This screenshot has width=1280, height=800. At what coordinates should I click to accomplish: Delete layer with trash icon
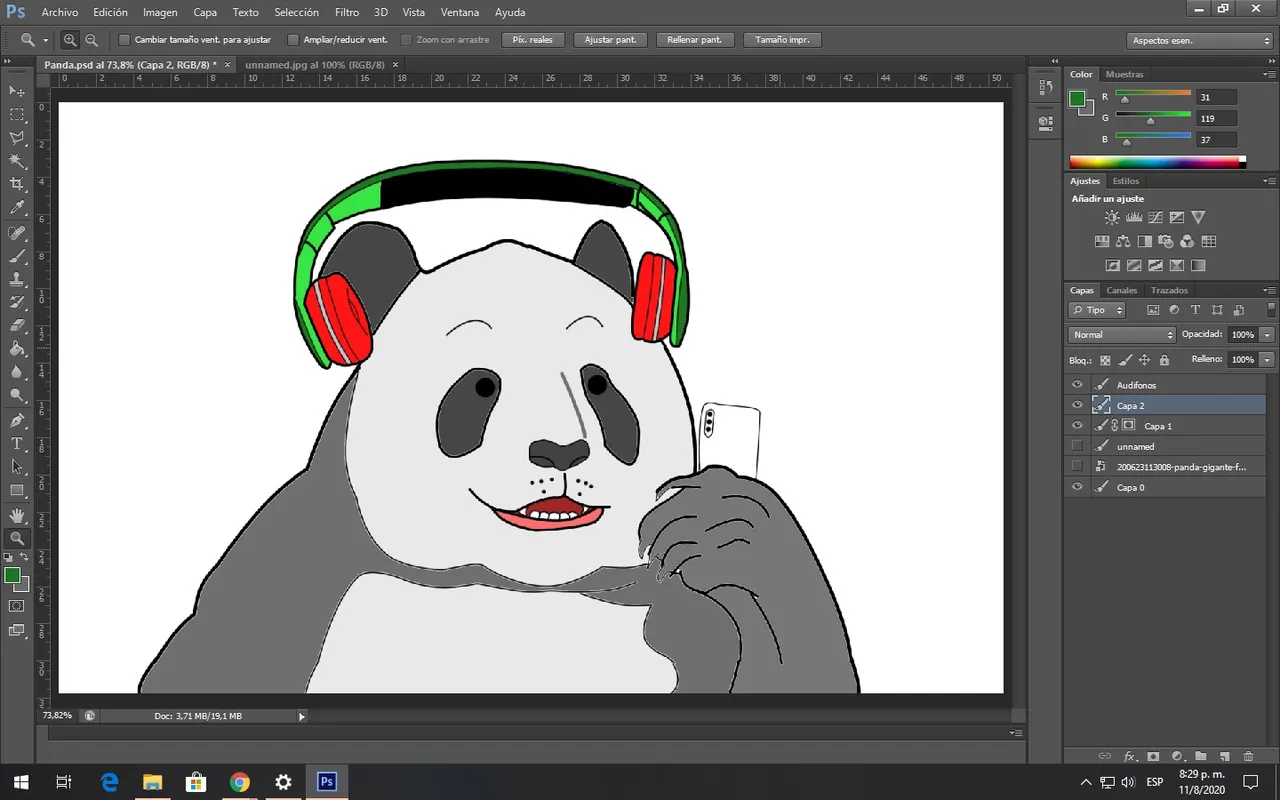(1248, 757)
